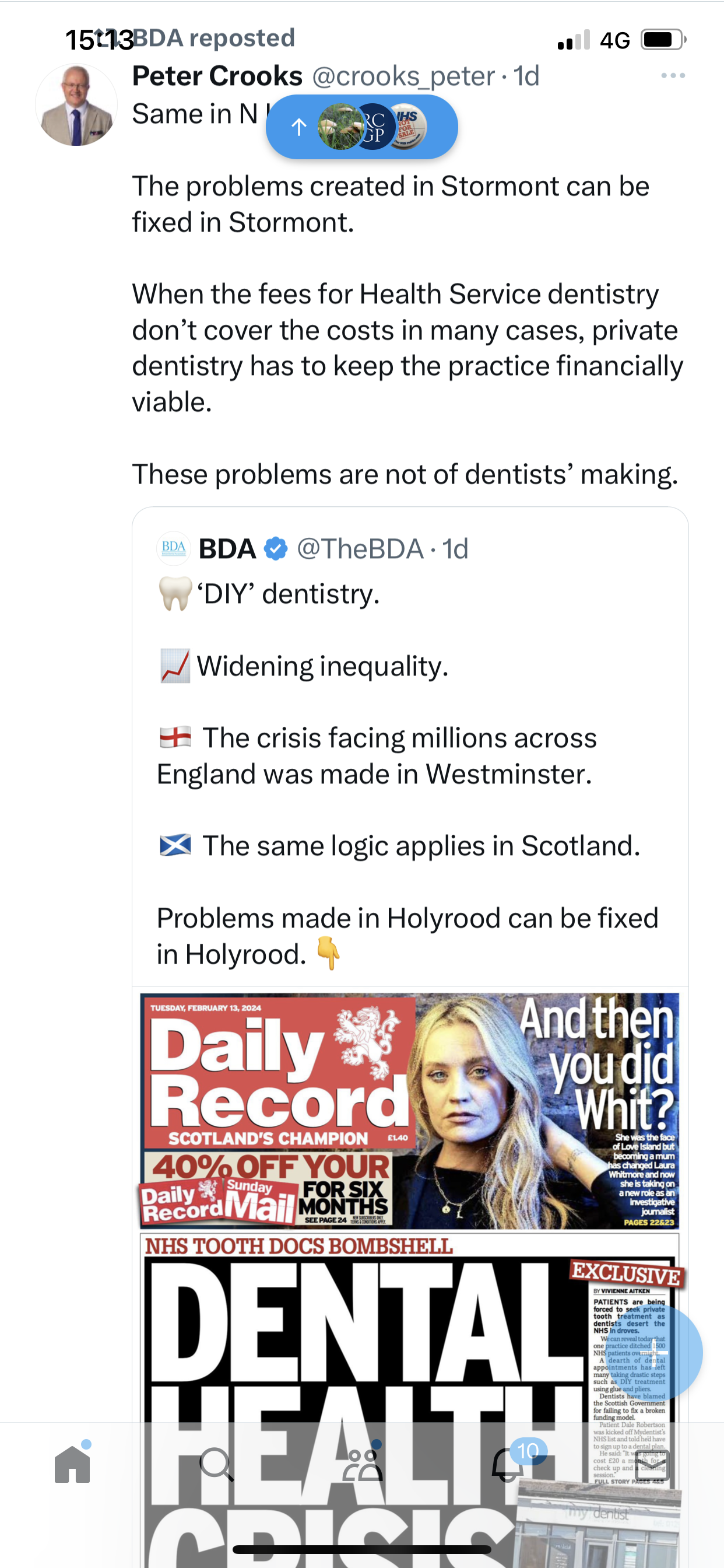Tap the new posts up-arrow pill

[362, 127]
